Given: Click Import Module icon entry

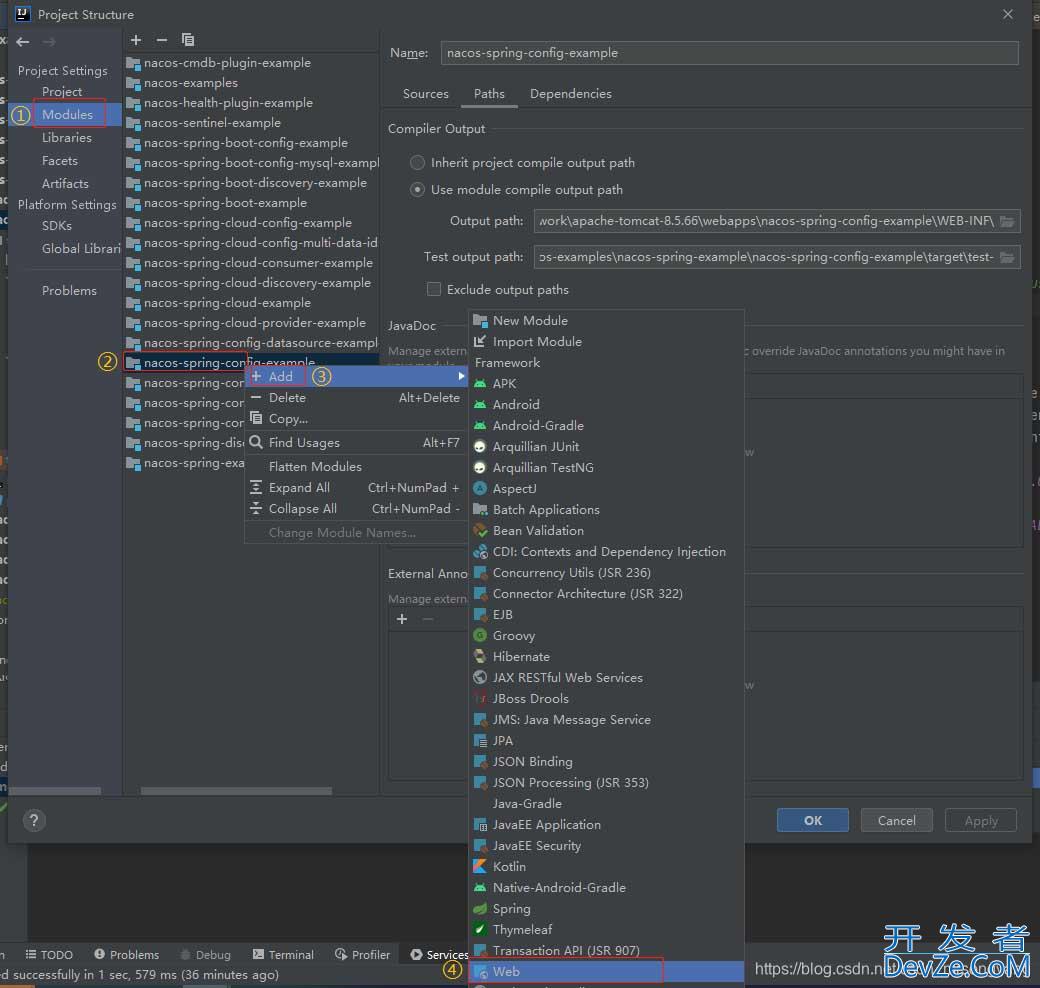Looking at the screenshot, I should tap(606, 341).
